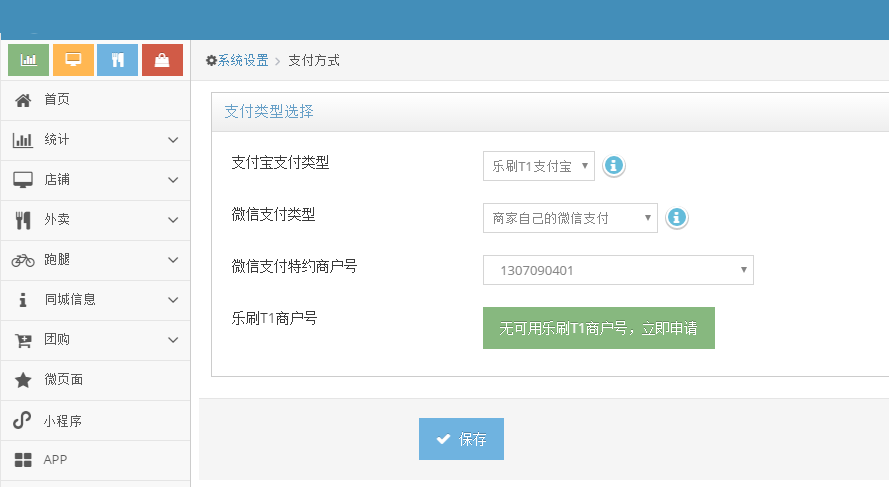Go to 首页 in the sidebar

(x=95, y=100)
